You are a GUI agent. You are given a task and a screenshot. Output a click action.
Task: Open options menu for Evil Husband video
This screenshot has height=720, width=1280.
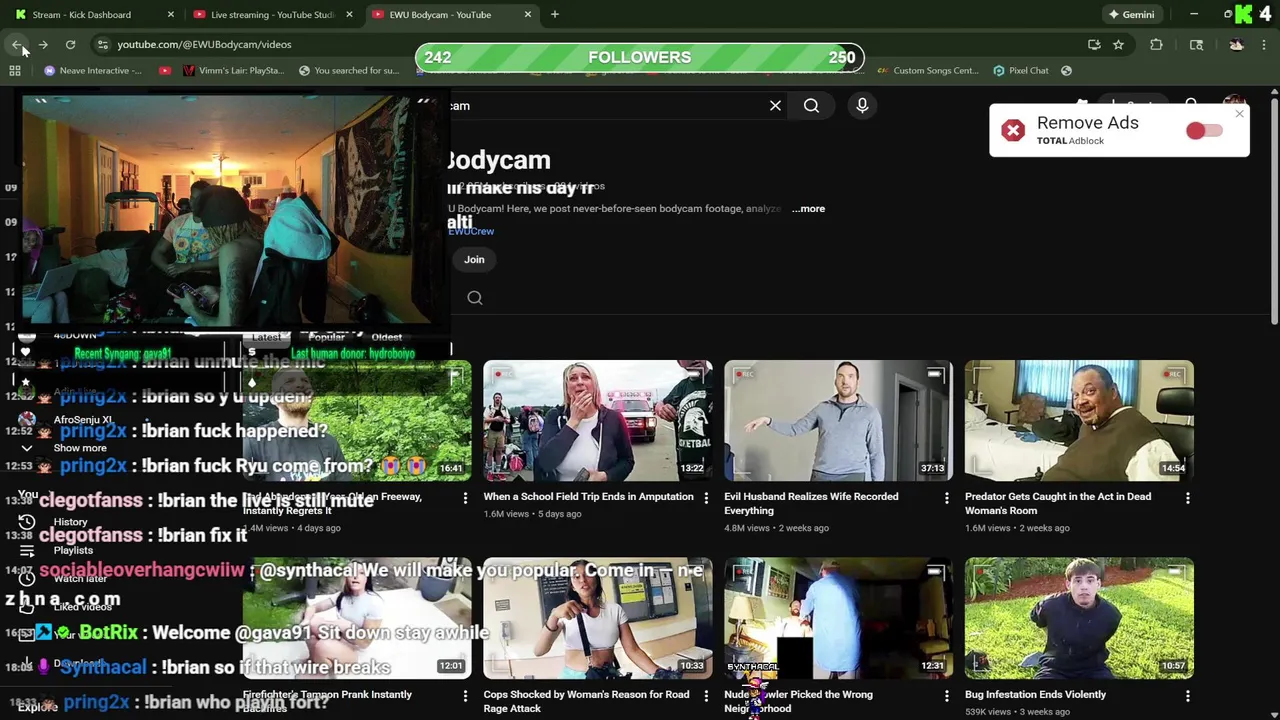947,497
